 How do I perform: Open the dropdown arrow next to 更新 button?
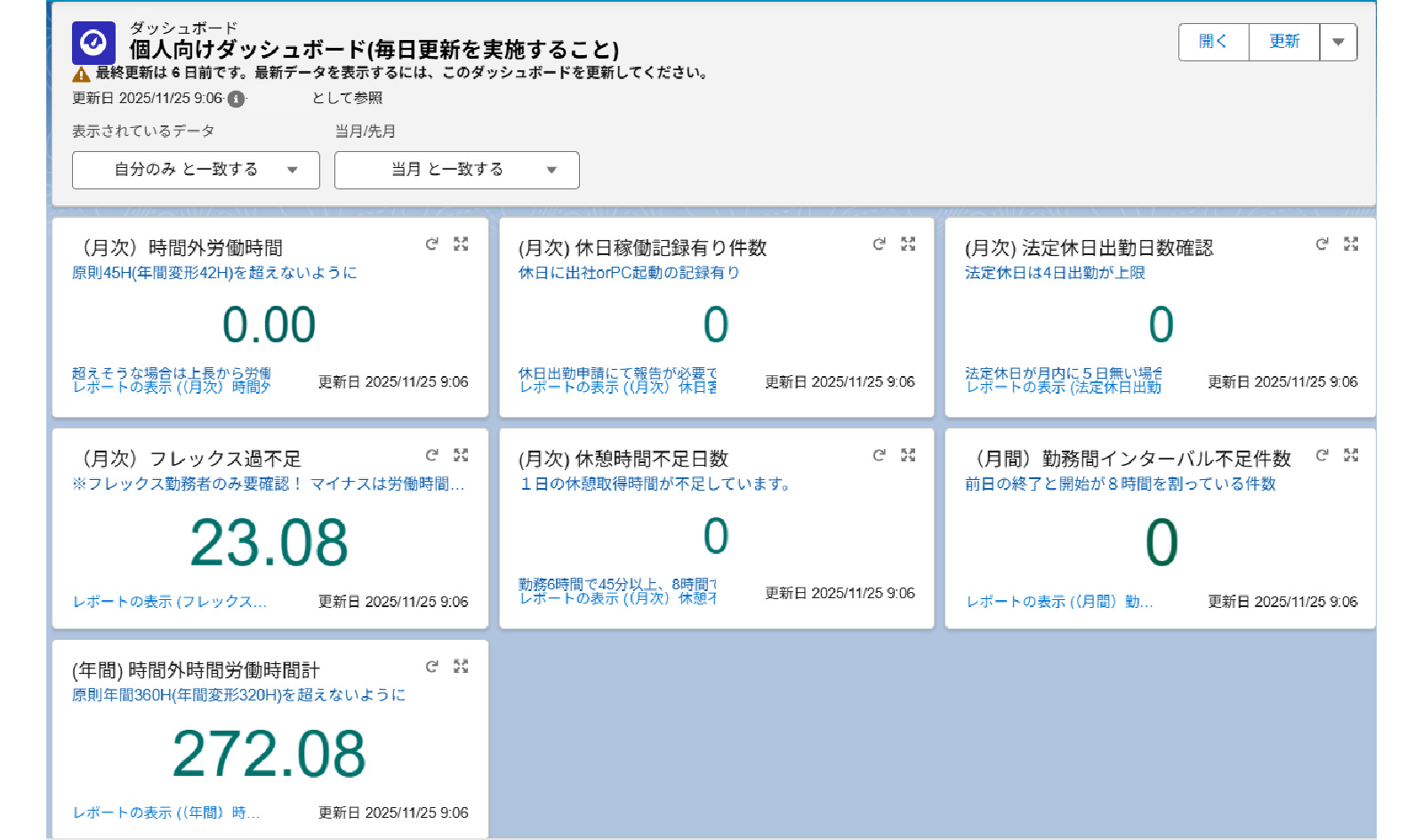coord(1339,42)
